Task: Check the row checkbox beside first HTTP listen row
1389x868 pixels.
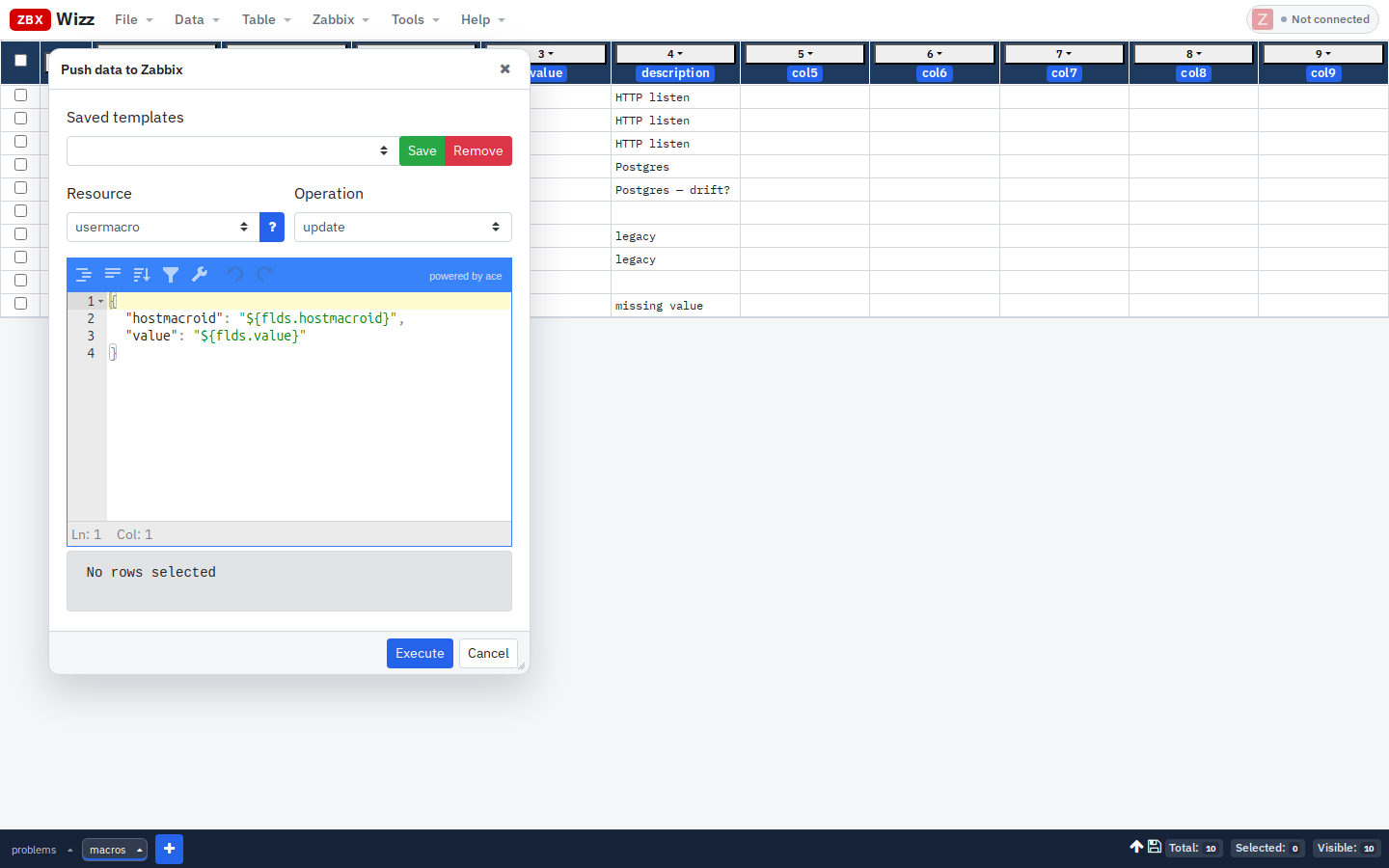Action: tap(20, 95)
